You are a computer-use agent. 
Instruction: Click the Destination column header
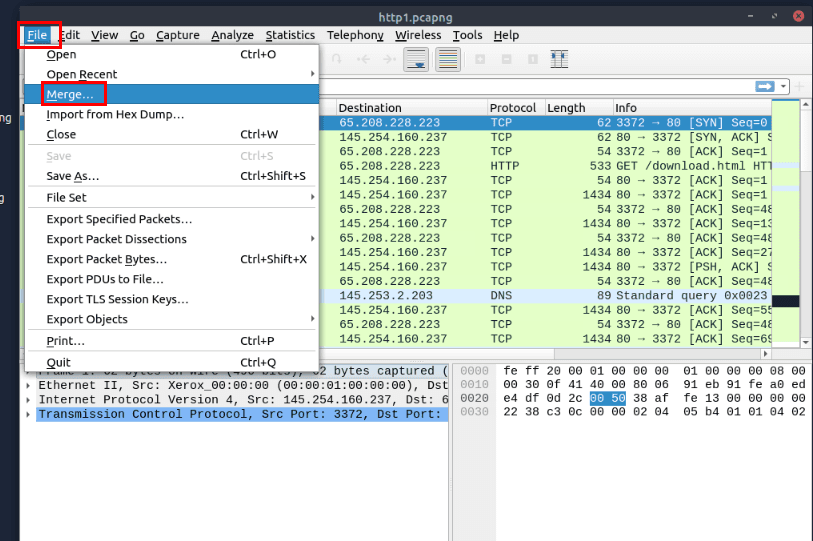point(370,108)
